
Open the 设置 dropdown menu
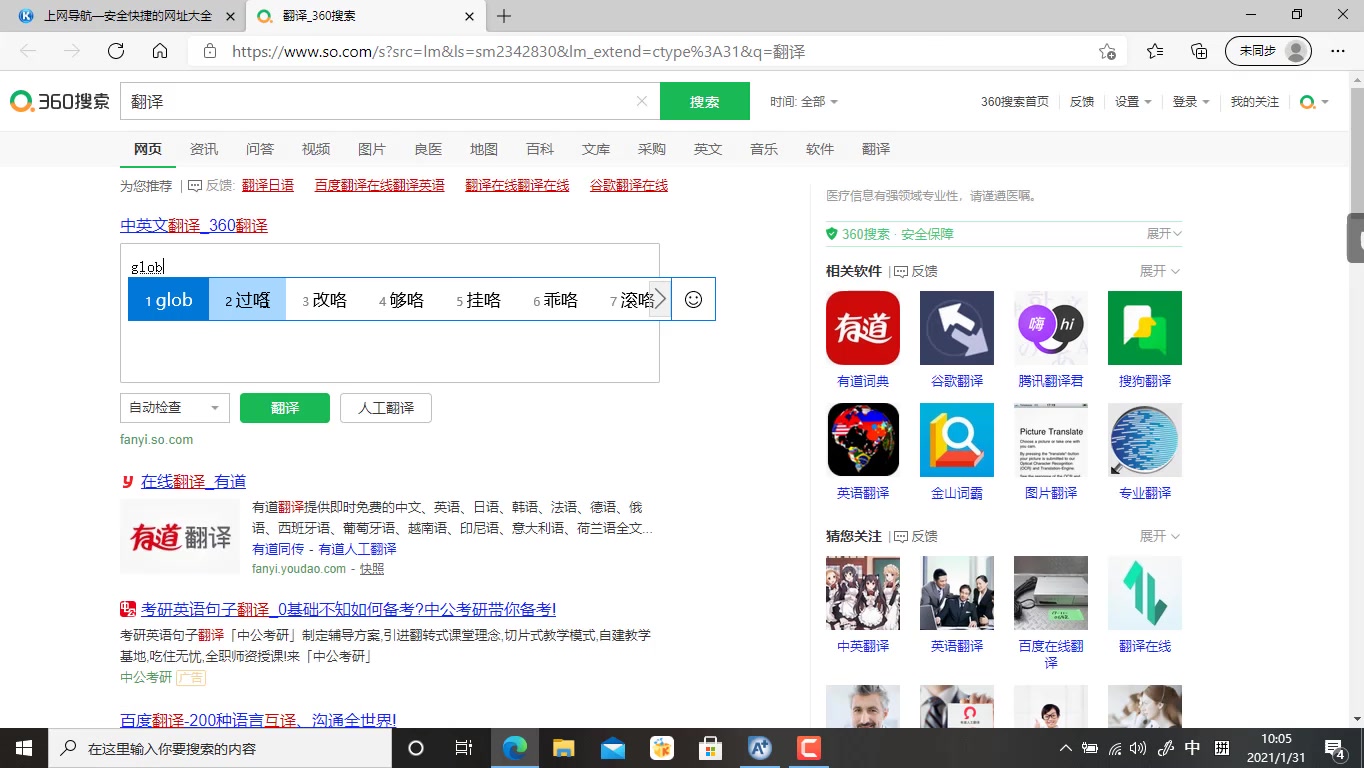click(x=1133, y=102)
